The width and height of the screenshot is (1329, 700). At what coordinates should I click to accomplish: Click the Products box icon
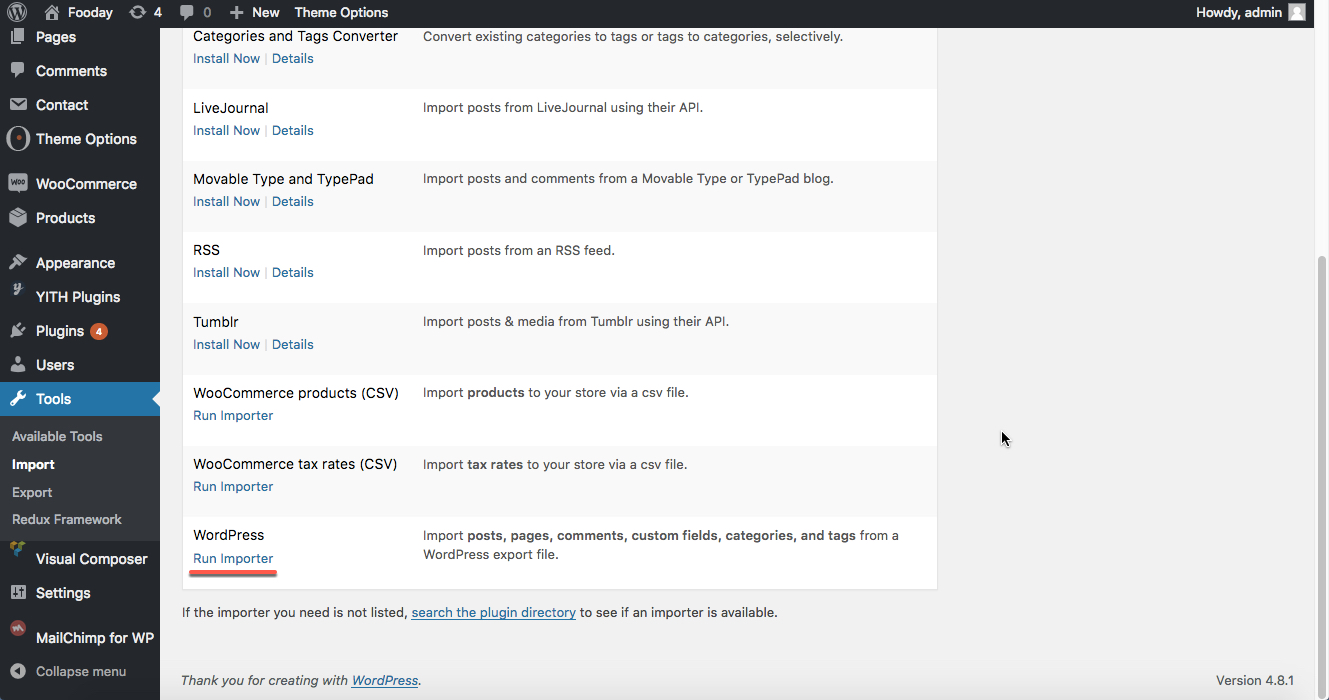point(18,218)
